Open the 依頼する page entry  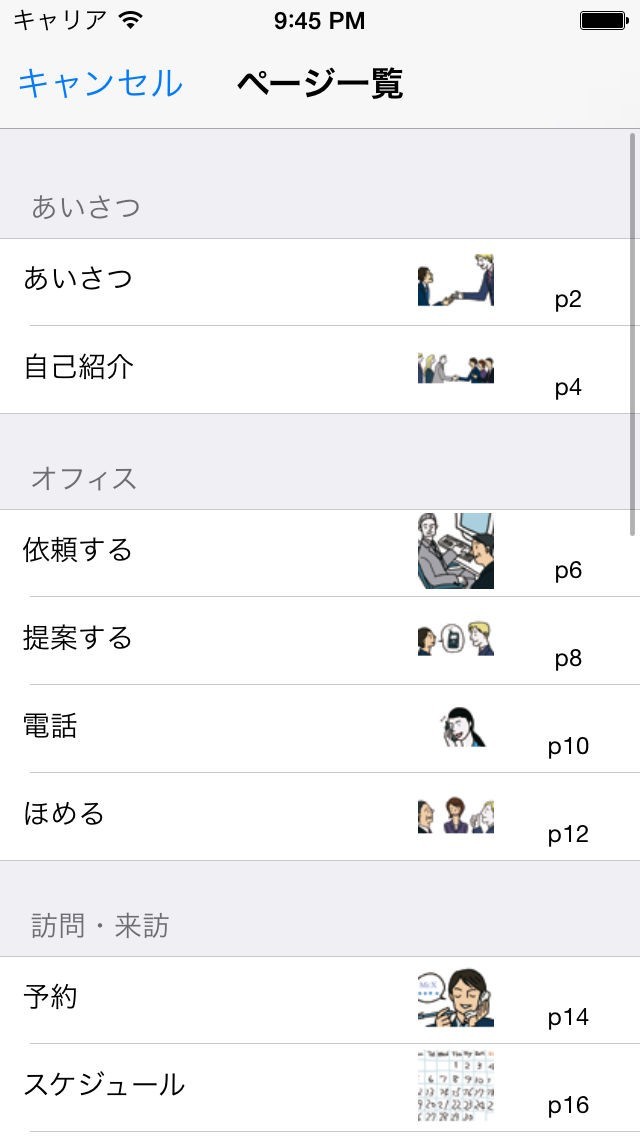pyautogui.click(x=78, y=550)
